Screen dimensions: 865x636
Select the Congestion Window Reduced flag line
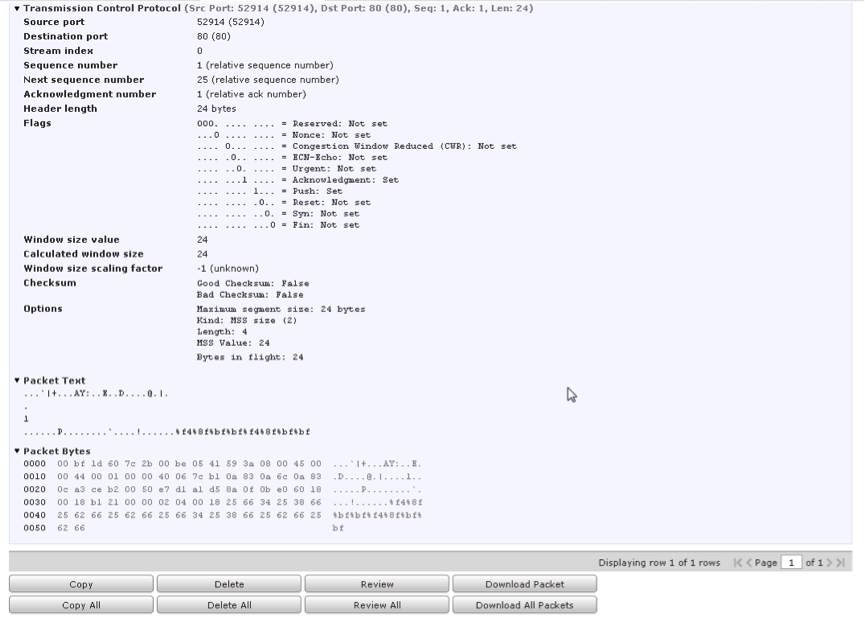coord(356,146)
